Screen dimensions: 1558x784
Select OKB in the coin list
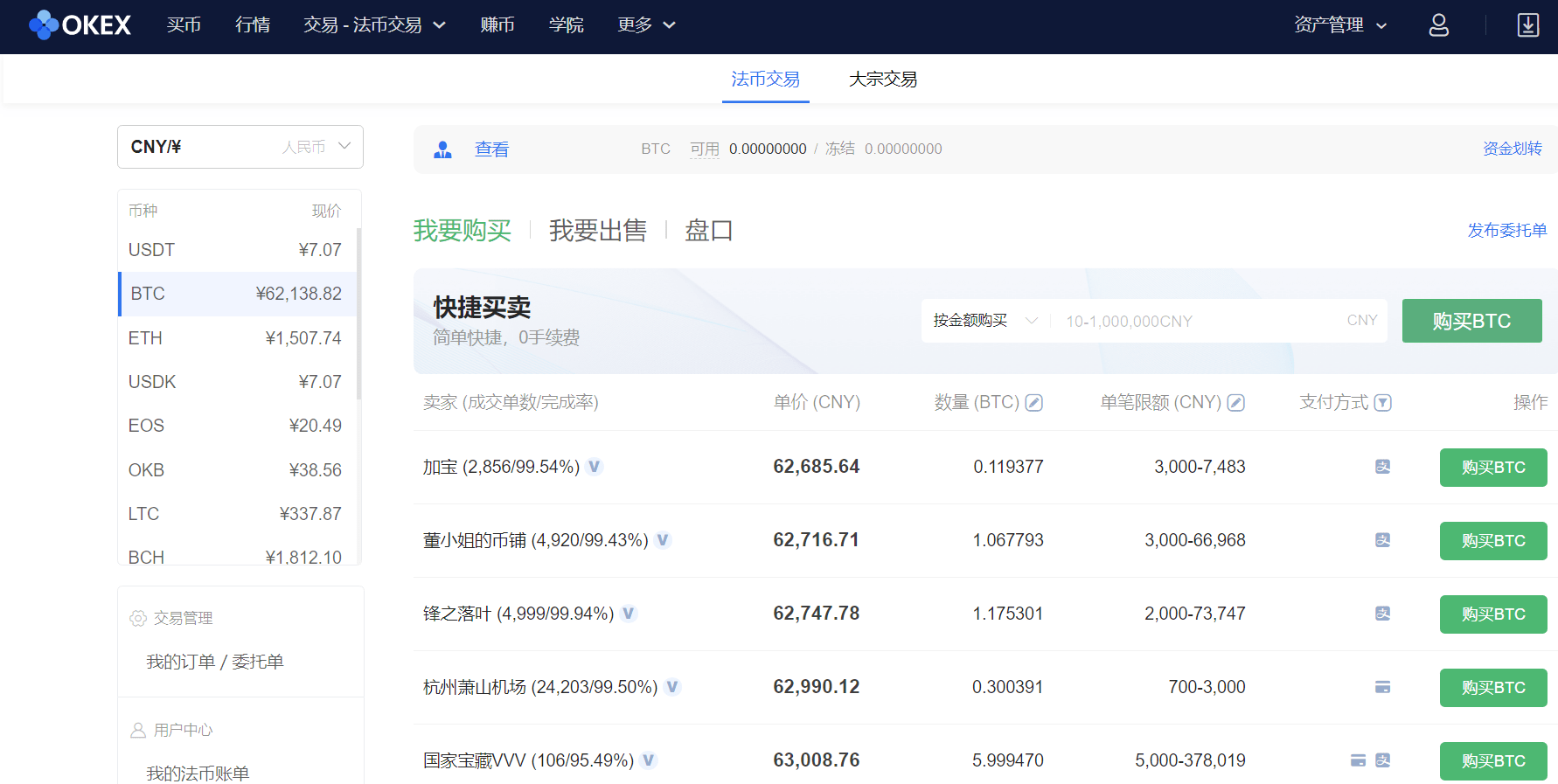[x=237, y=470]
